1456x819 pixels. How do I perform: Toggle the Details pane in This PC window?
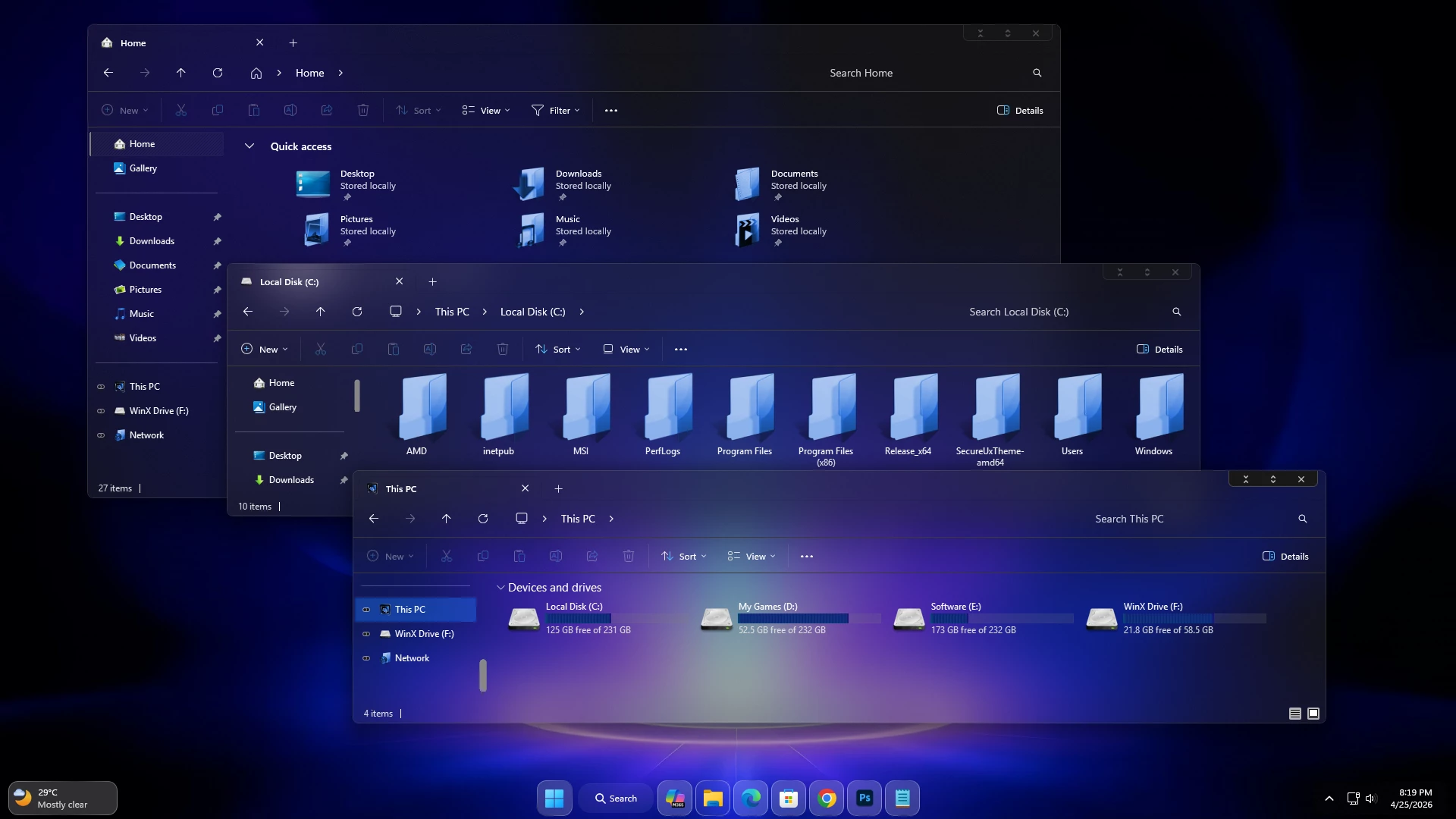1285,556
